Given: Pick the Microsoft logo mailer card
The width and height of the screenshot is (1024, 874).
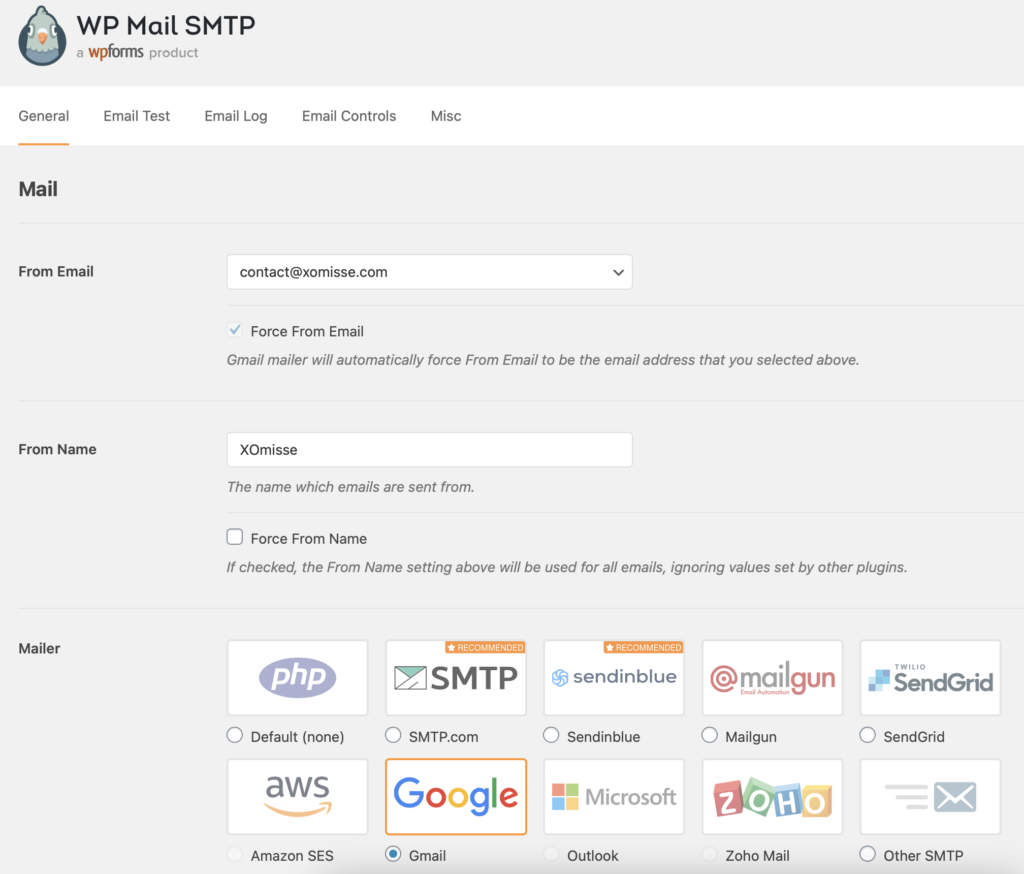Looking at the screenshot, I should [614, 796].
